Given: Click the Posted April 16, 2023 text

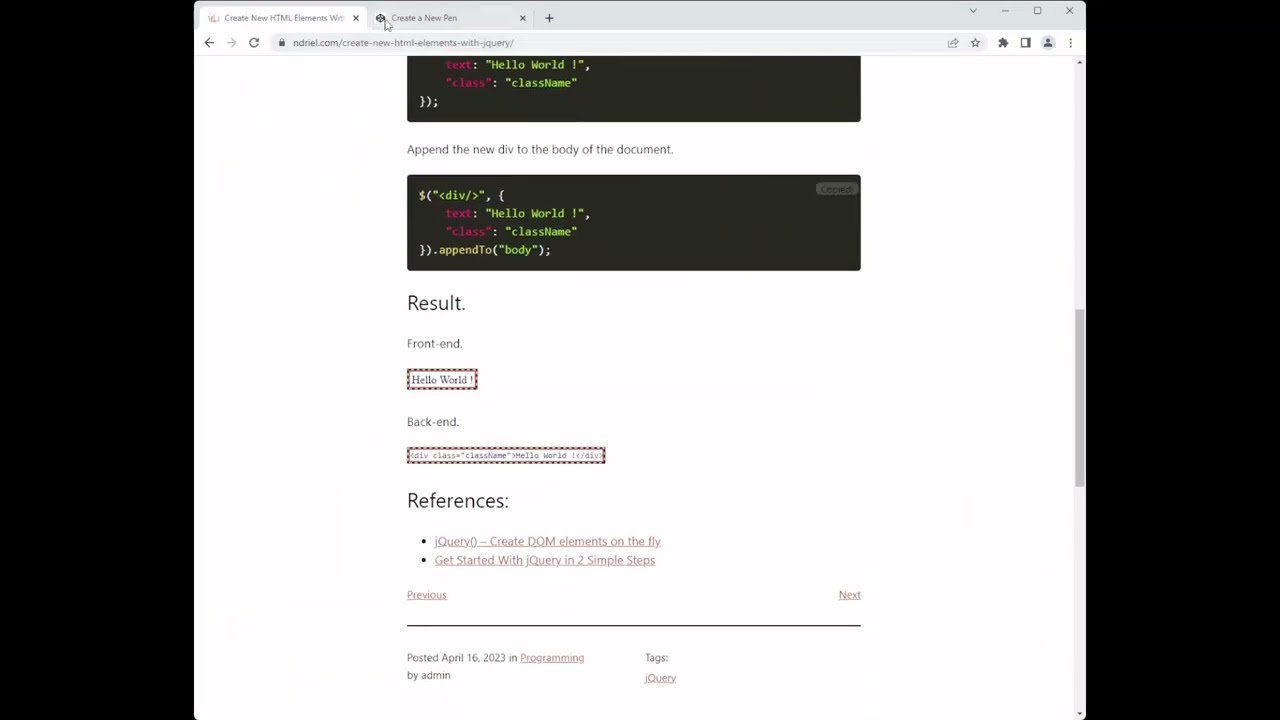Looking at the screenshot, I should [x=456, y=658].
